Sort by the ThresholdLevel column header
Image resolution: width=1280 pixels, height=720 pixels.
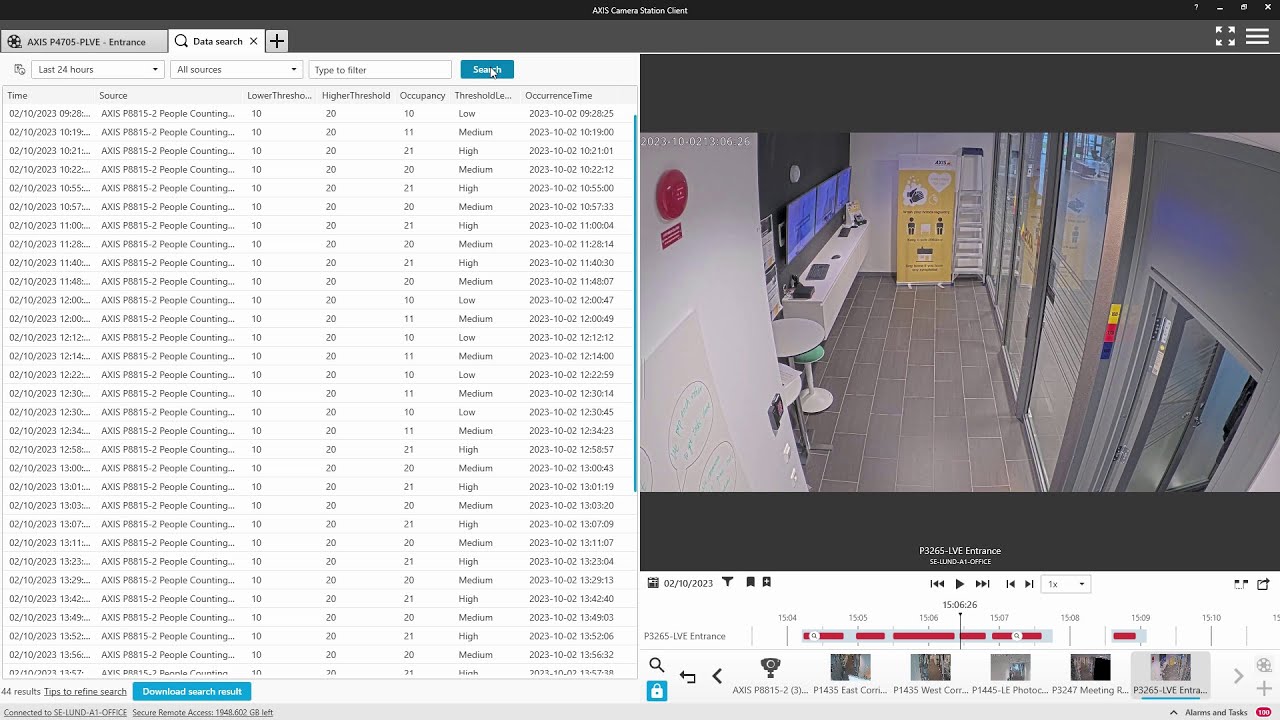[483, 95]
